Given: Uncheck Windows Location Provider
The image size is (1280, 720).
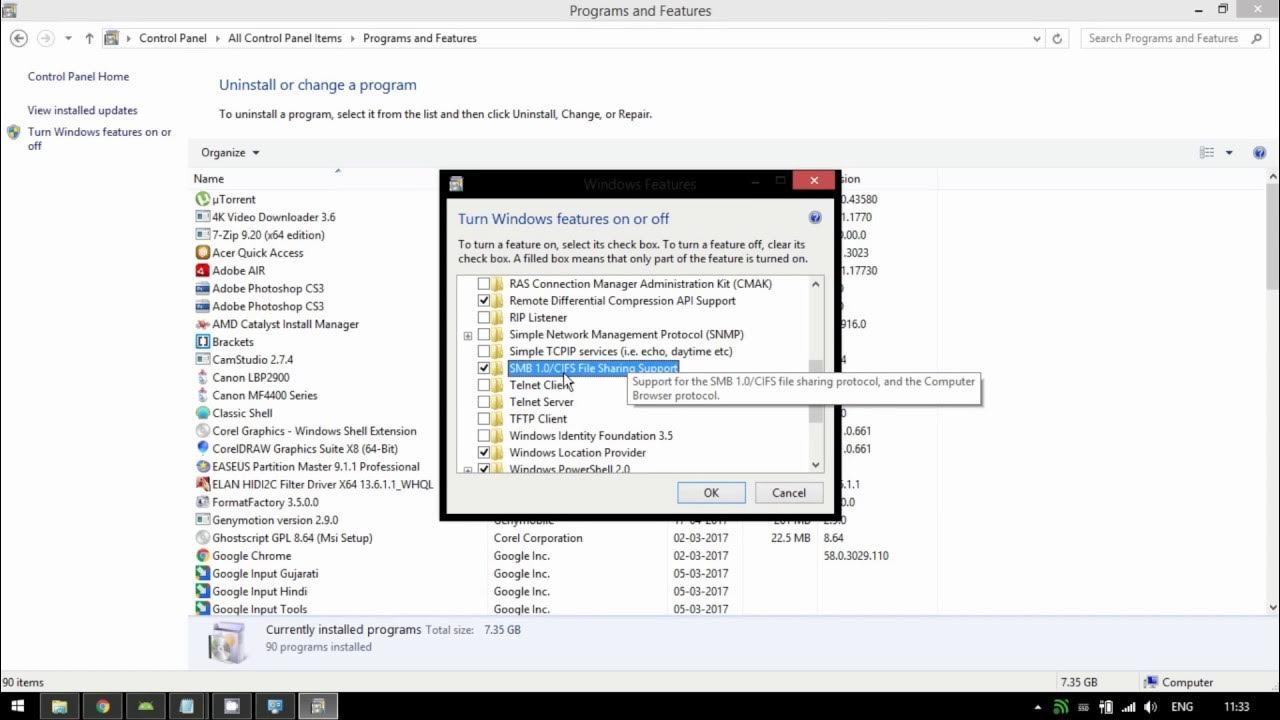Looking at the screenshot, I should click(x=484, y=453).
